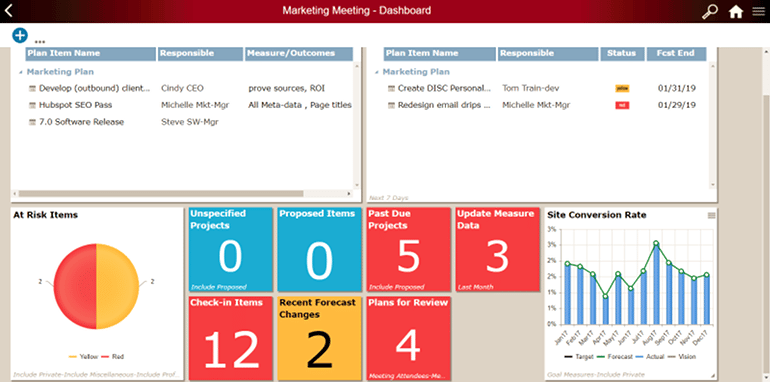The image size is (770, 382).
Task: Click left table scroll-left arrow
Action: pos(14,193)
